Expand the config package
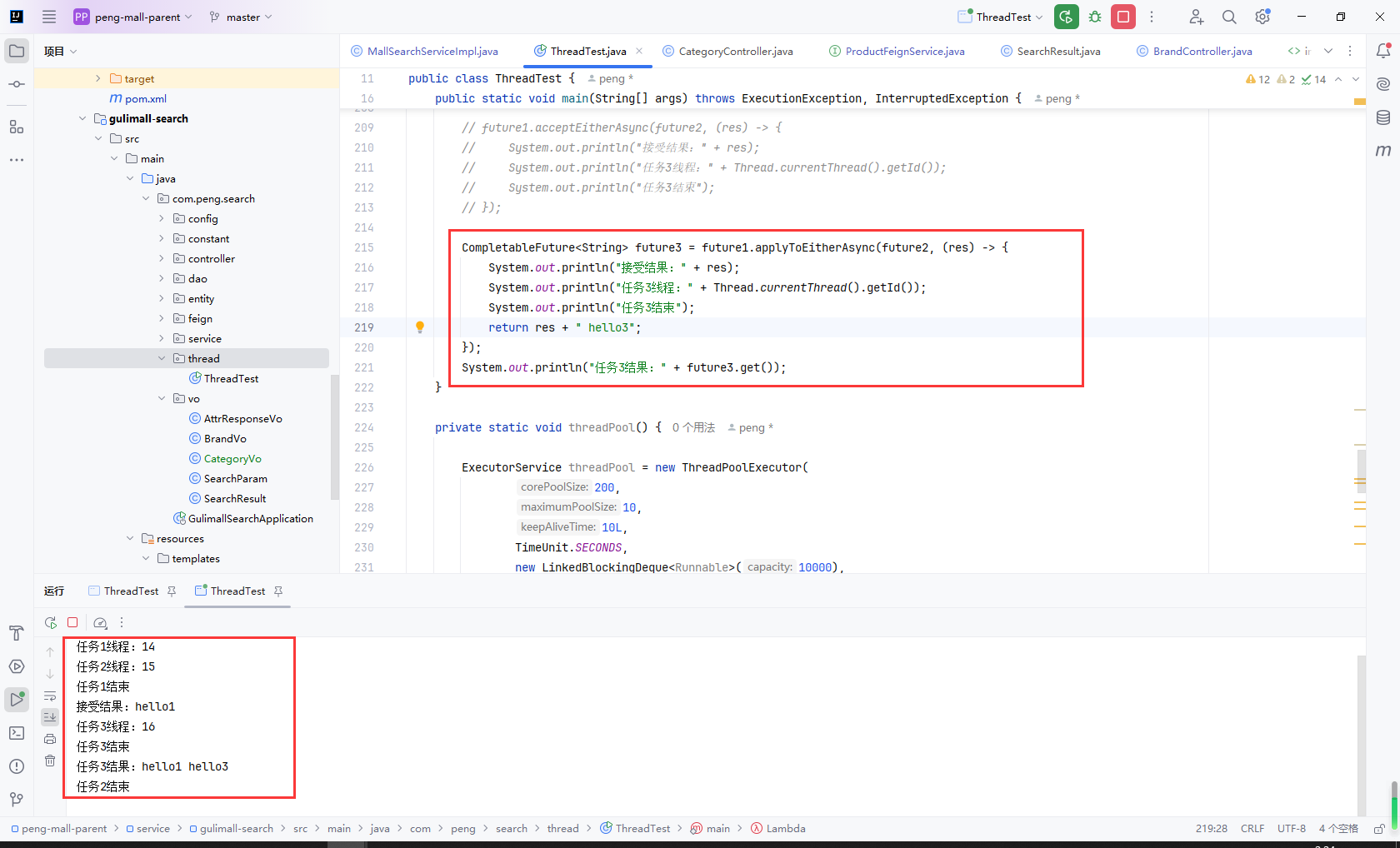Screen dimensions: 1400x848 coord(162,218)
